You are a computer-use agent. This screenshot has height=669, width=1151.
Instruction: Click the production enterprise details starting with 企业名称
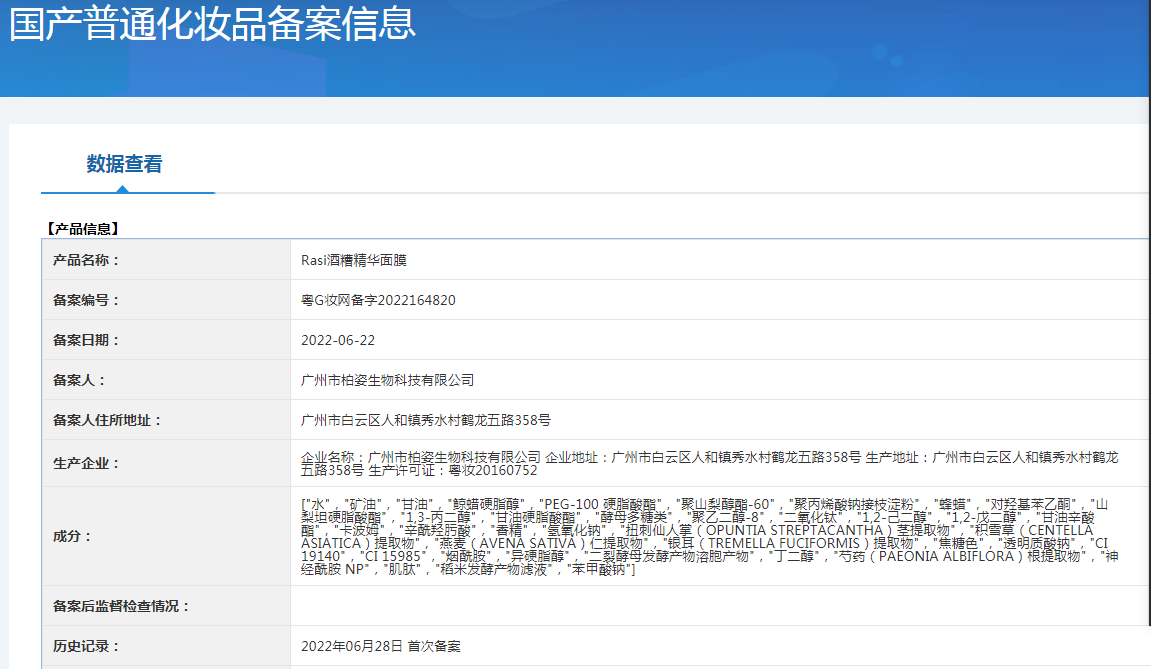pyautogui.click(x=710, y=463)
